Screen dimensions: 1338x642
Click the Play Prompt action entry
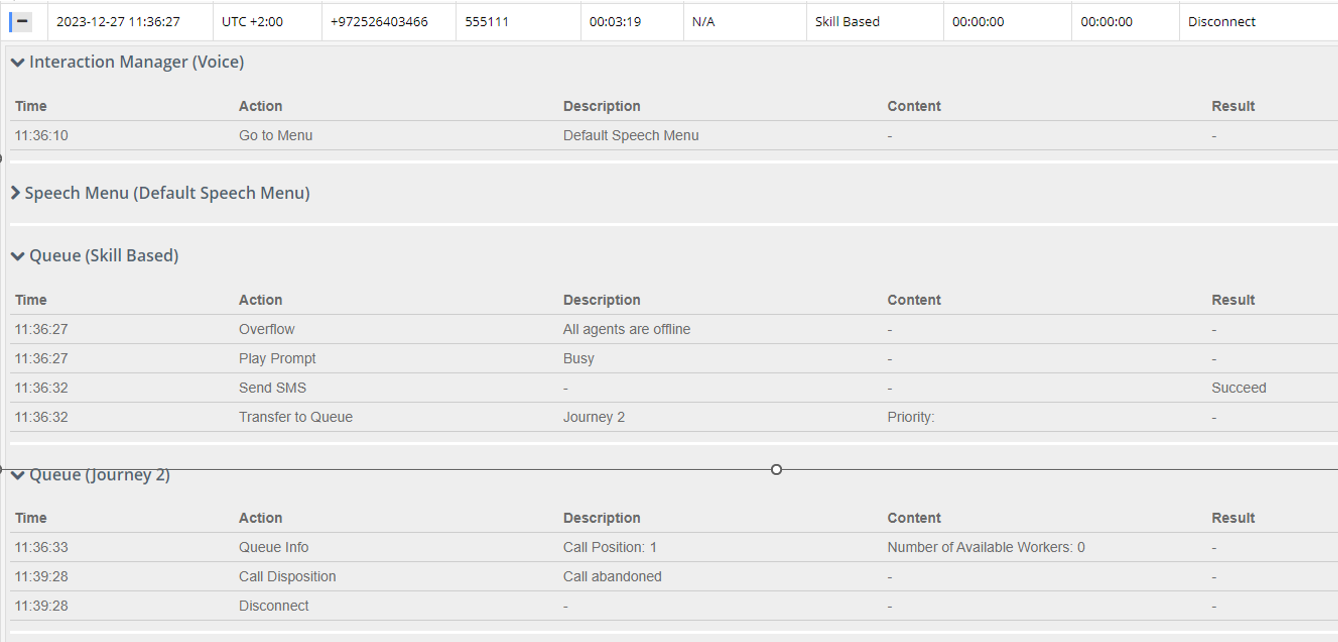(277, 359)
